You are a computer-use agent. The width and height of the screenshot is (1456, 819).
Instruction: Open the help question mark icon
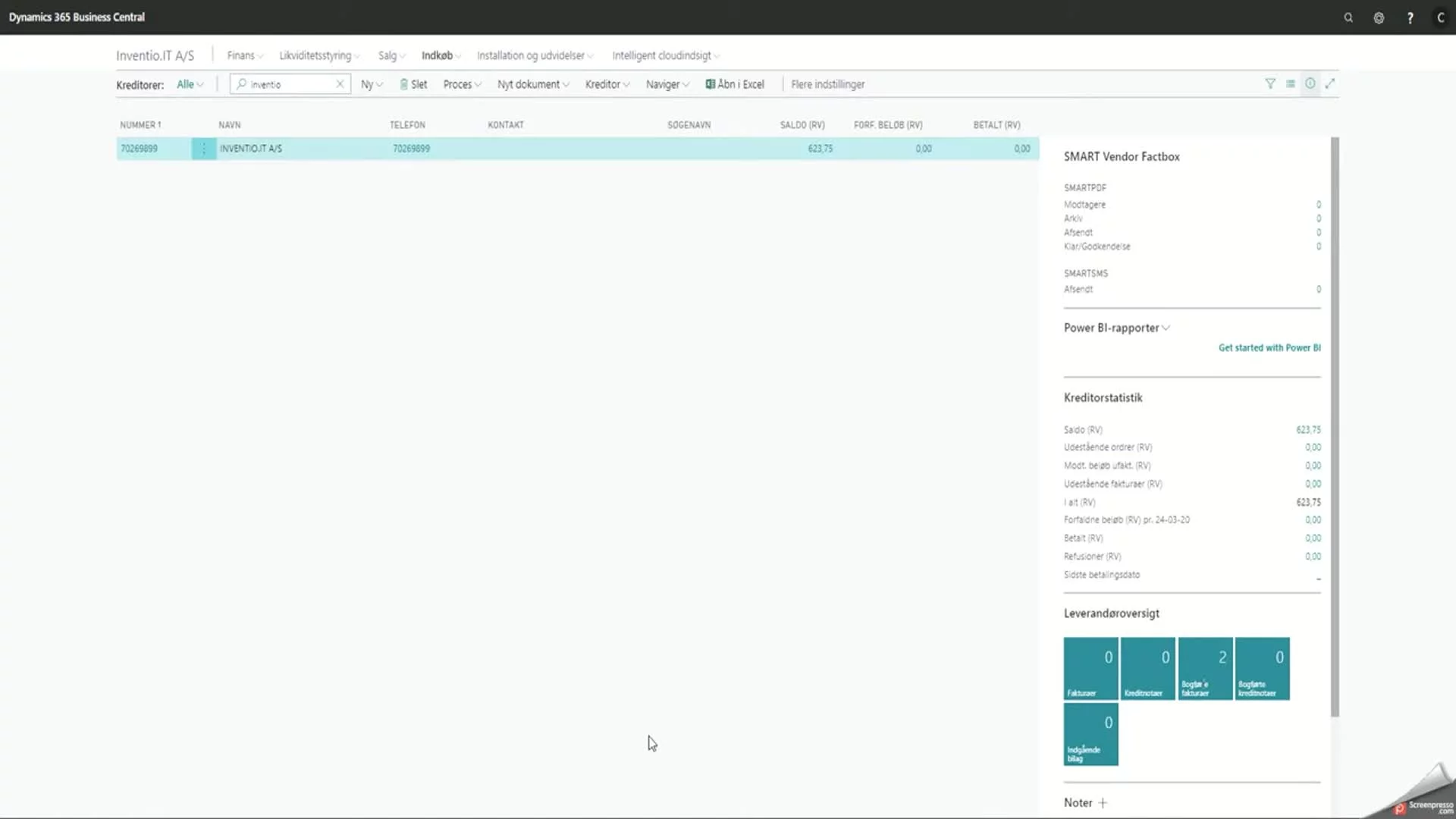click(x=1410, y=17)
